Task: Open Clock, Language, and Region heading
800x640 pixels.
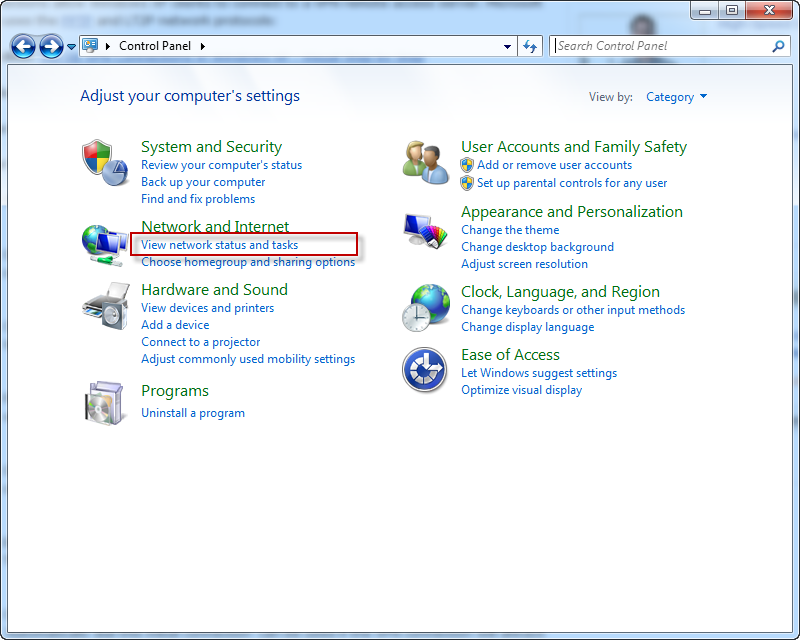Action: [560, 292]
